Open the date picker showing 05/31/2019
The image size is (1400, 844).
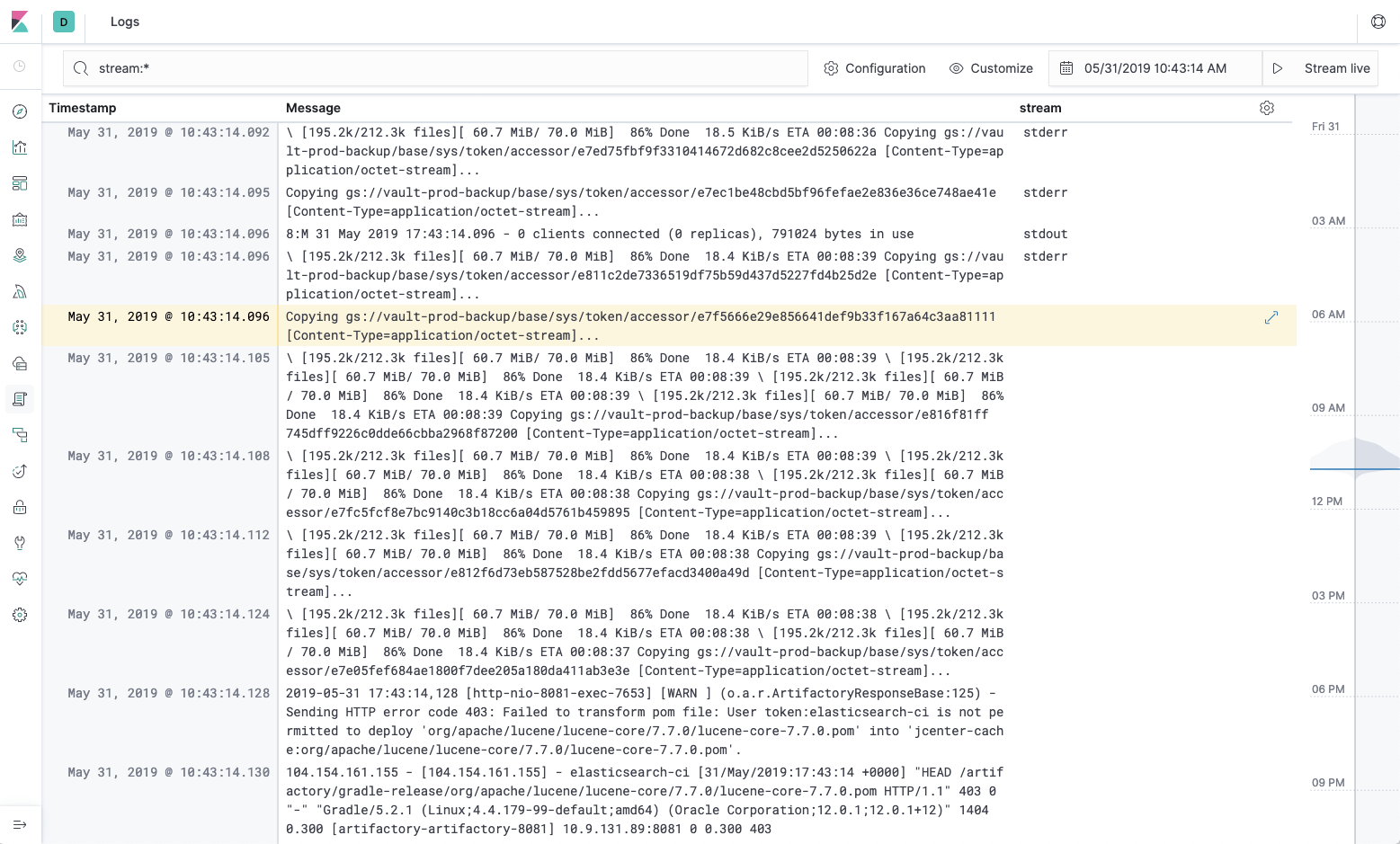tap(1155, 67)
